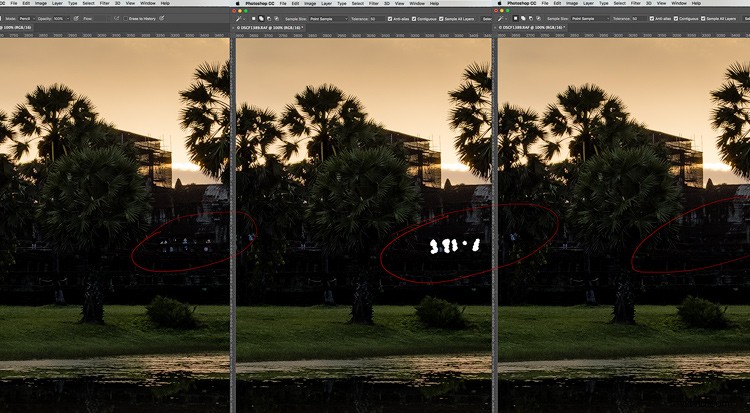Open Select menu in middle window
This screenshot has width=750, height=413.
point(358,3)
